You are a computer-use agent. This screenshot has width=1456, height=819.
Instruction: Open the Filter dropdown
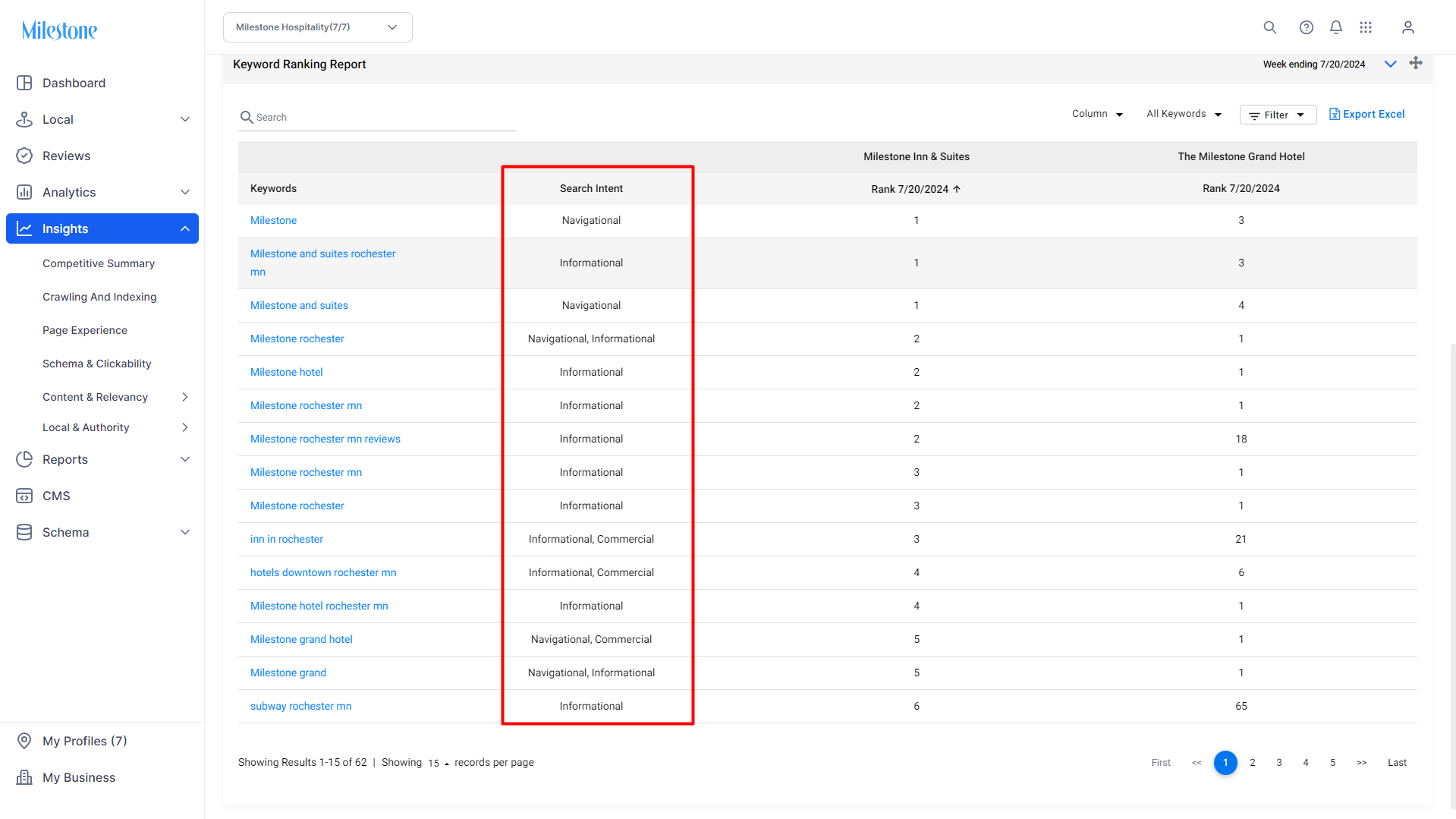1278,115
